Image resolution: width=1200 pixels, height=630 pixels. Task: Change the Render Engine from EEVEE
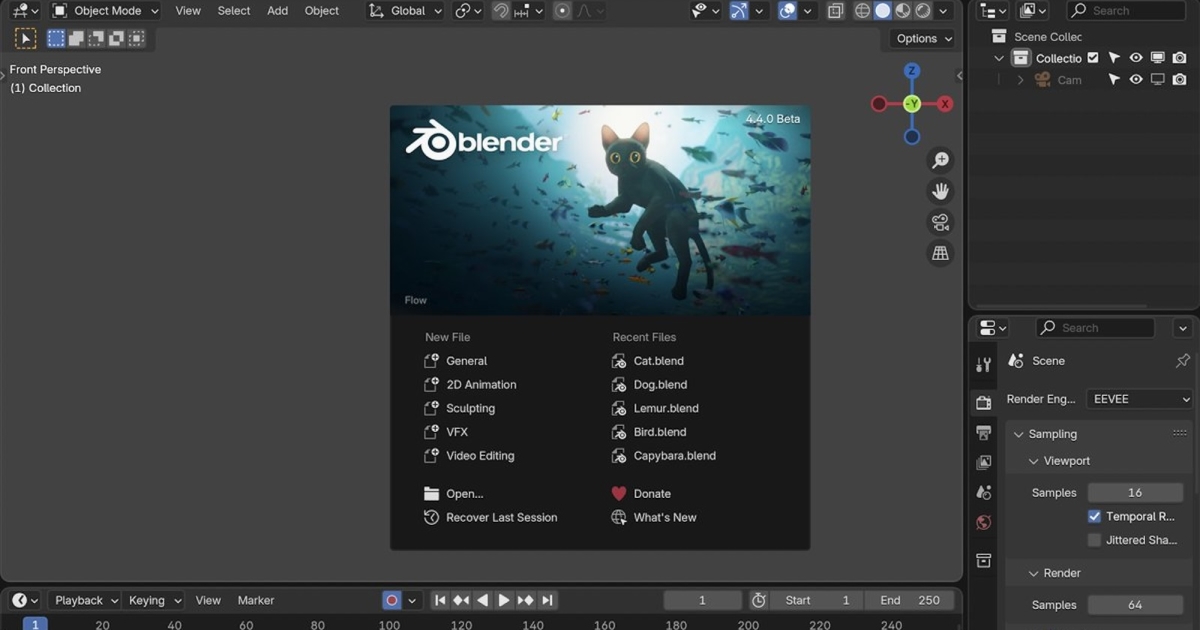coord(1138,398)
